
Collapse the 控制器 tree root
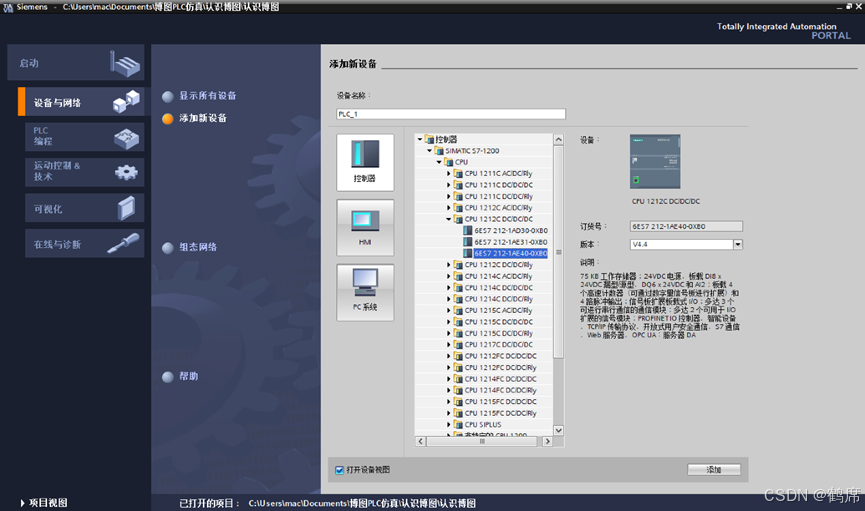point(420,139)
